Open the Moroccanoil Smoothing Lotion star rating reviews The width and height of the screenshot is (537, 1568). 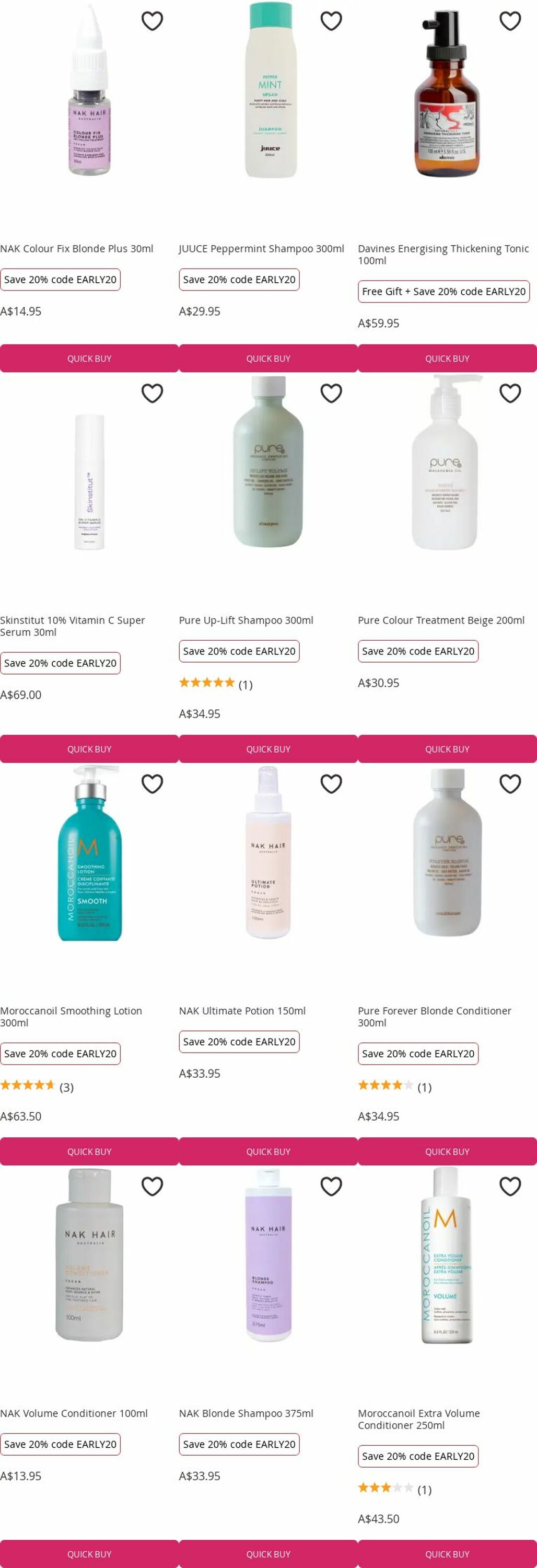coord(37,1087)
